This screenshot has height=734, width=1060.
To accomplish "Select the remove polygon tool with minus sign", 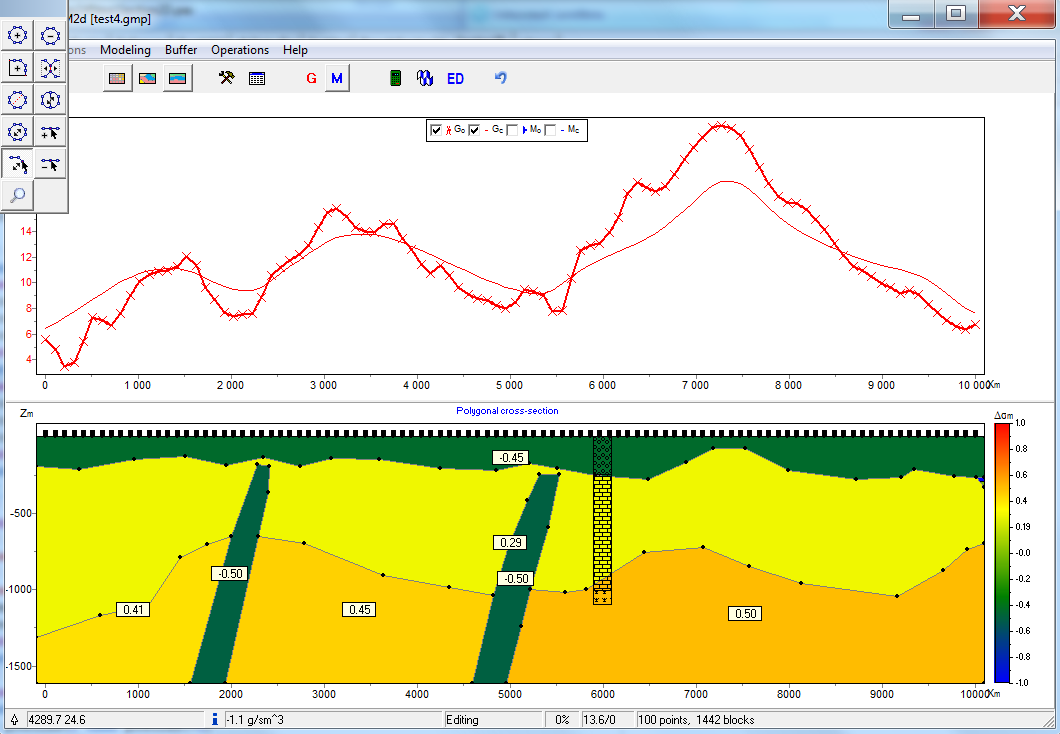I will coord(50,36).
